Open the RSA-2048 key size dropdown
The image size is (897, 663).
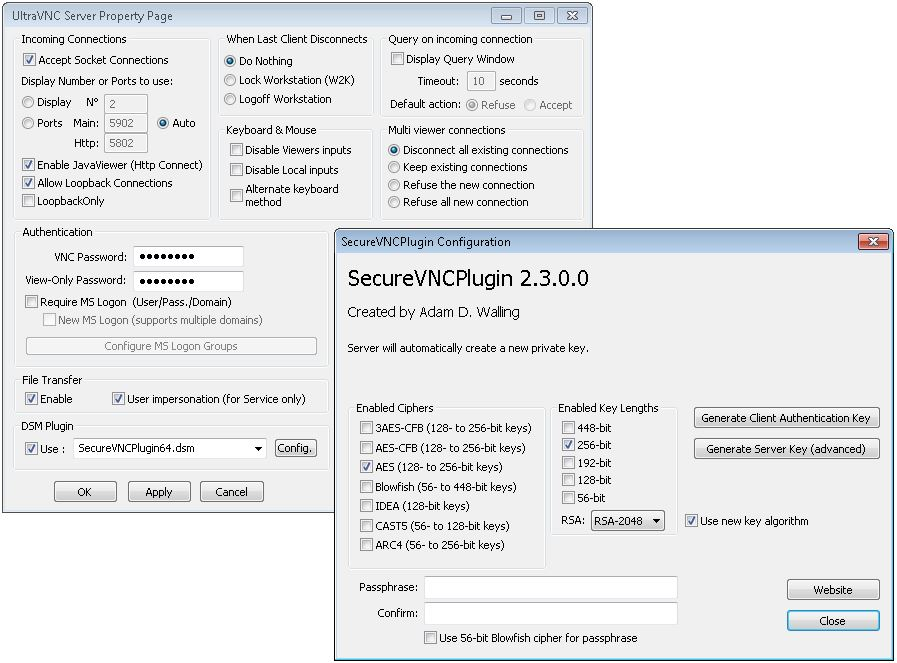coord(628,521)
